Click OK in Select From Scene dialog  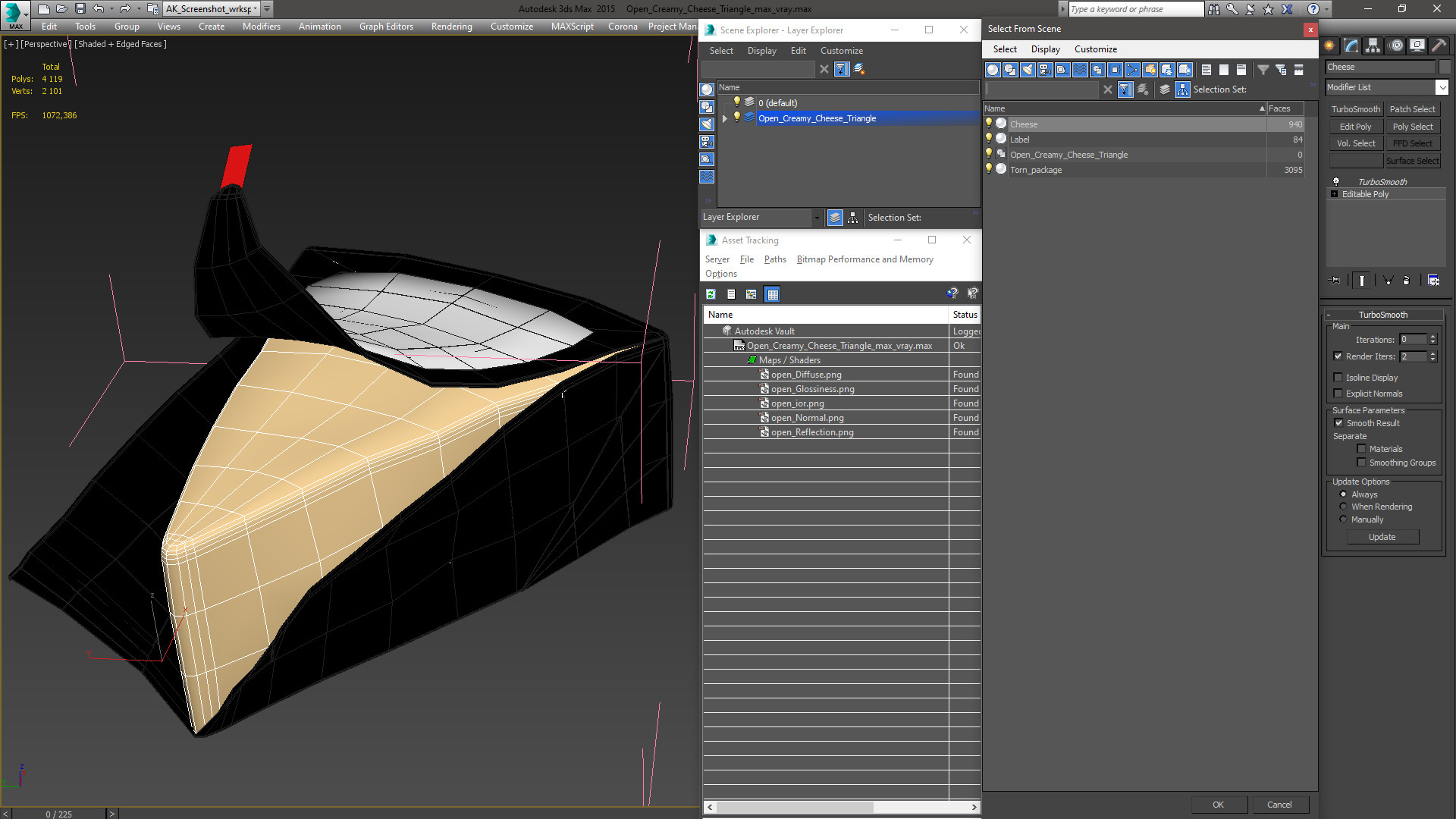click(x=1218, y=805)
